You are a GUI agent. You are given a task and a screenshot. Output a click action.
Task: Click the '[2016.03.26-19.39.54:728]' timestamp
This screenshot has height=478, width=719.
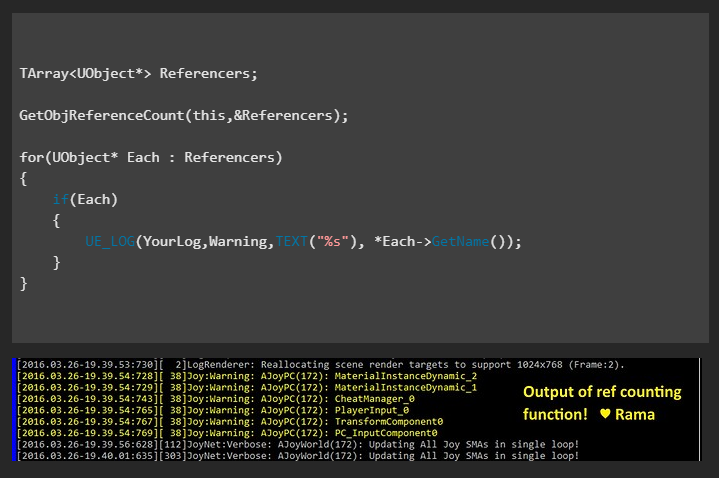(87, 376)
